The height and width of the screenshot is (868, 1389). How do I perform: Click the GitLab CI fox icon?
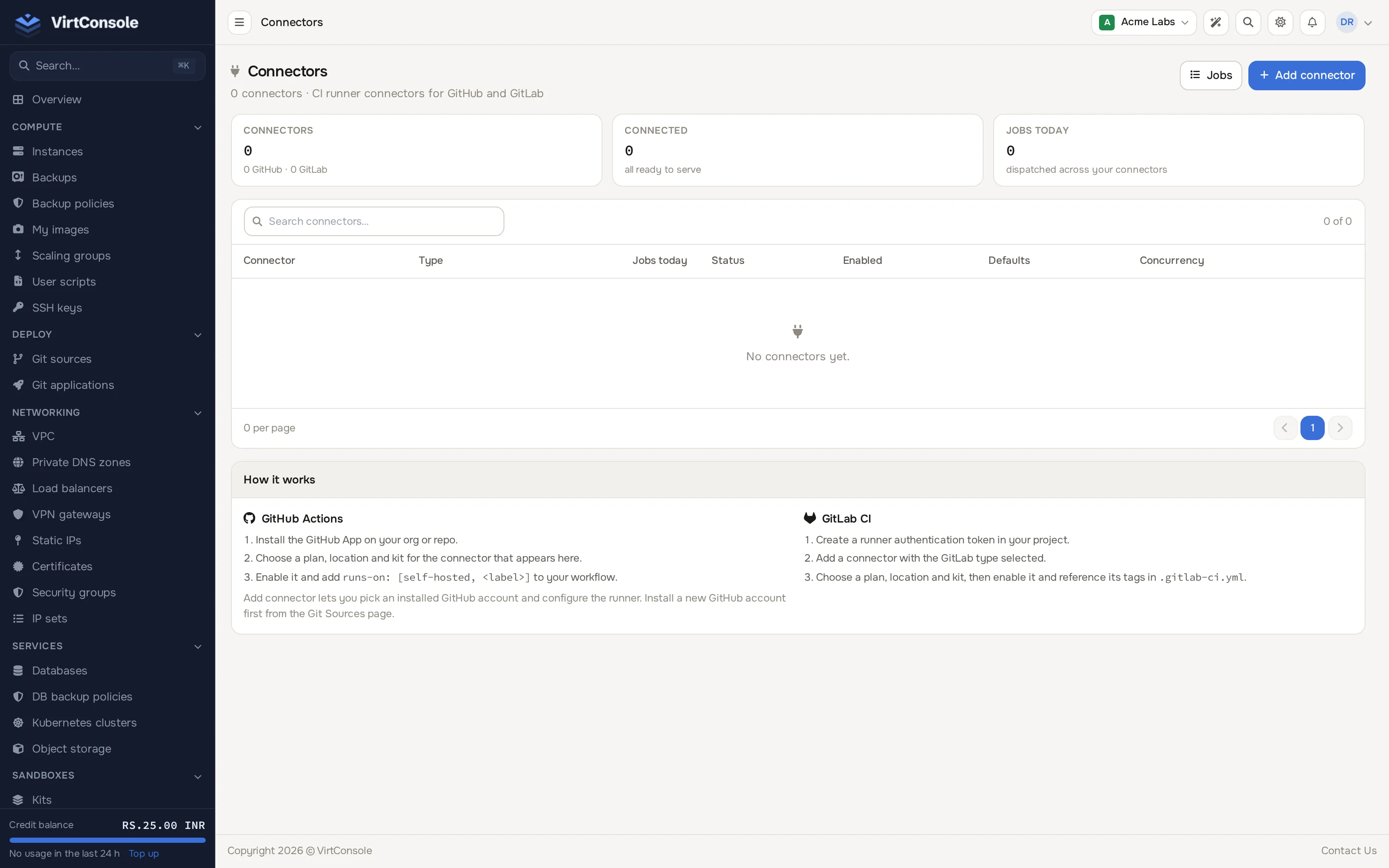coord(810,518)
